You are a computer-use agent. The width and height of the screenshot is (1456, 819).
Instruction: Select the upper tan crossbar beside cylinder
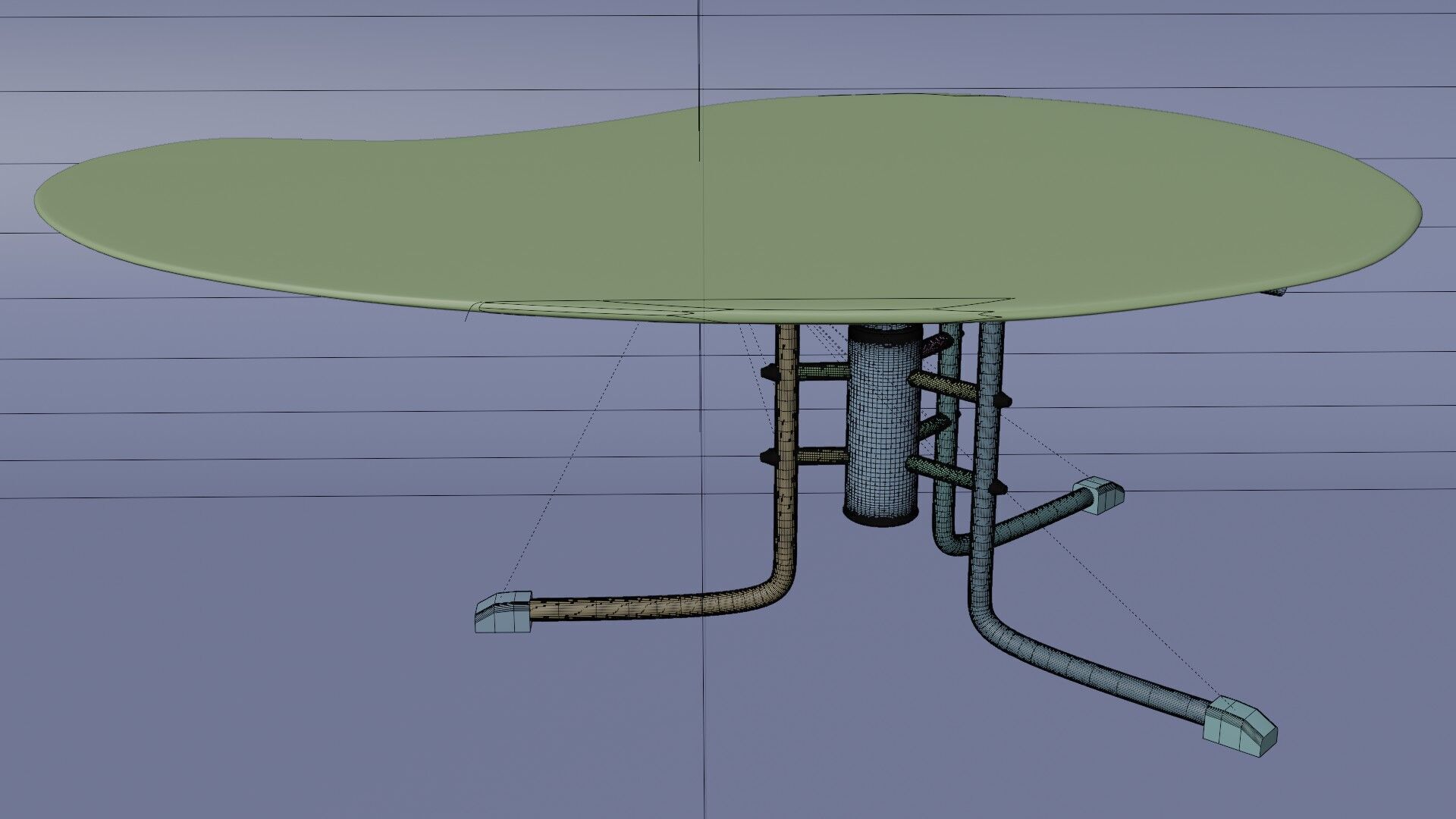pyautogui.click(x=823, y=372)
